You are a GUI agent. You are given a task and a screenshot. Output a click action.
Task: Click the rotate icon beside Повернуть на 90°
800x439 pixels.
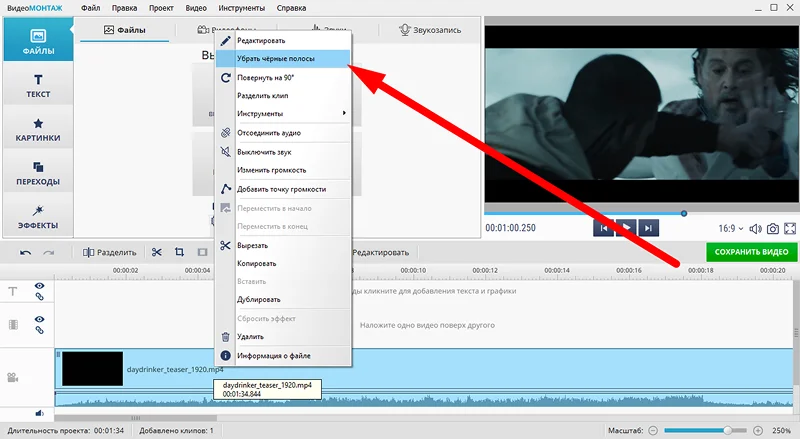click(x=226, y=78)
